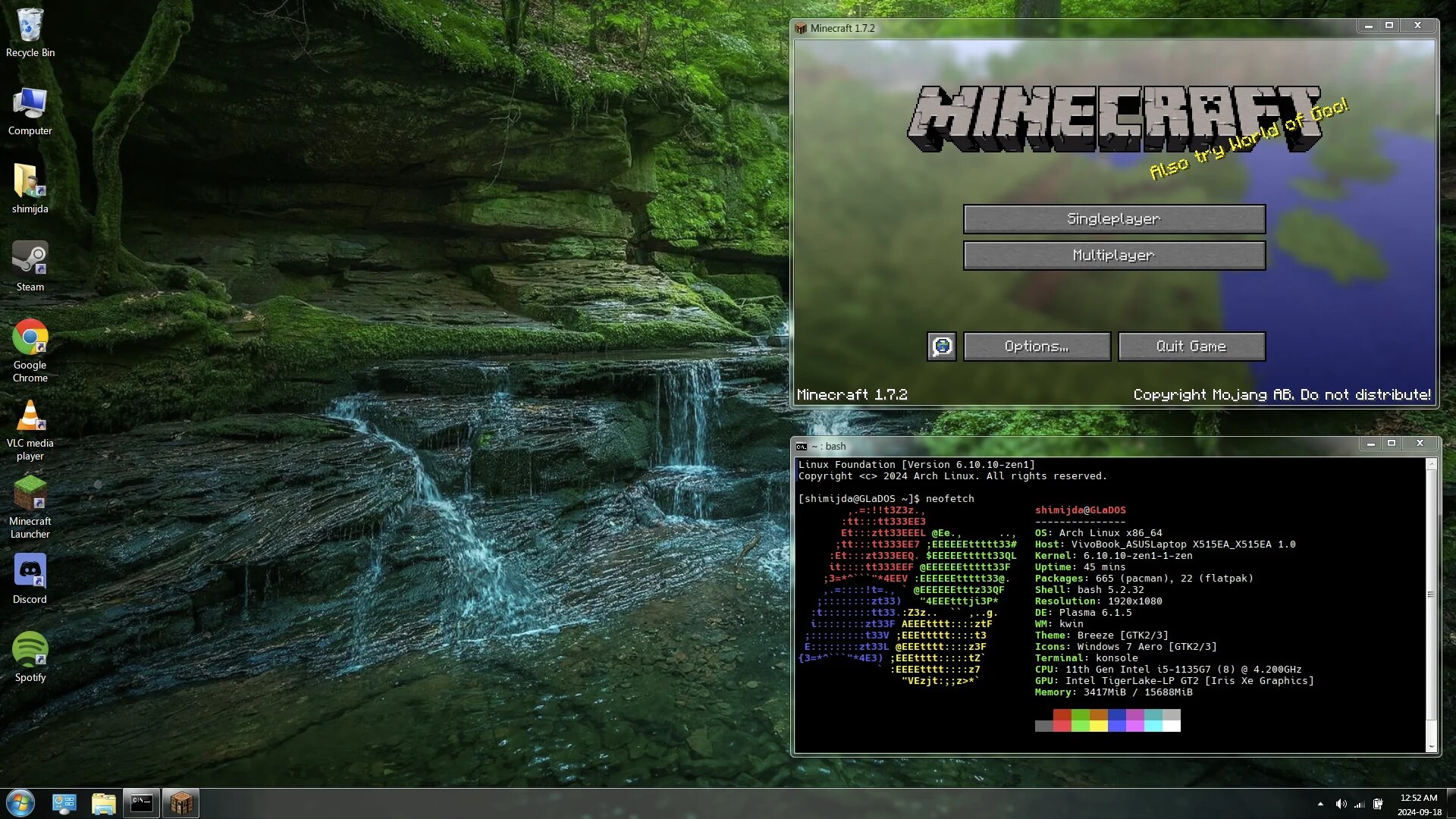Viewport: 1456px width, 819px height.
Task: Click the bash terminal window title icon
Action: tap(802, 447)
